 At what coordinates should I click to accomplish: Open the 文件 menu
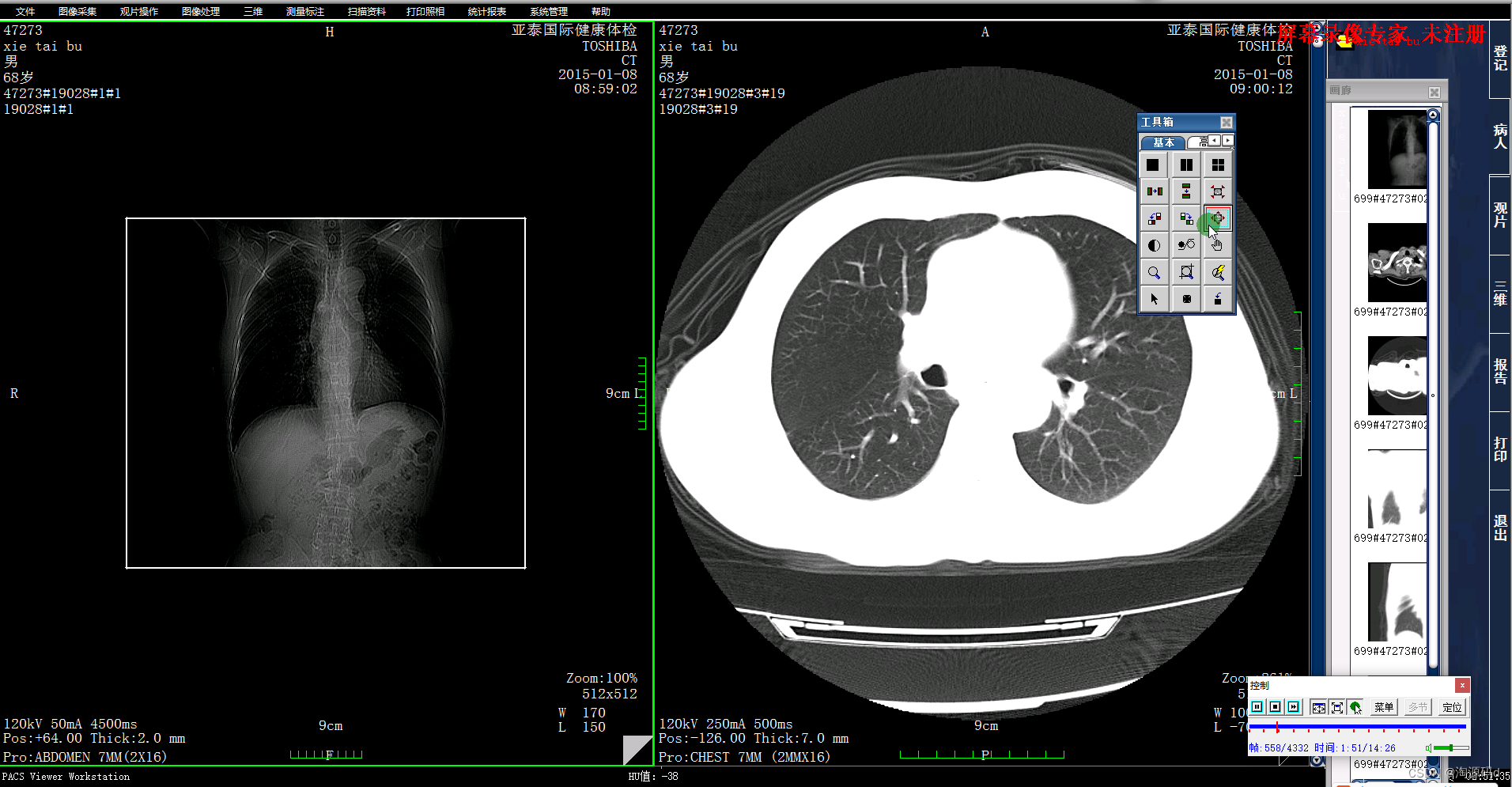[25, 11]
